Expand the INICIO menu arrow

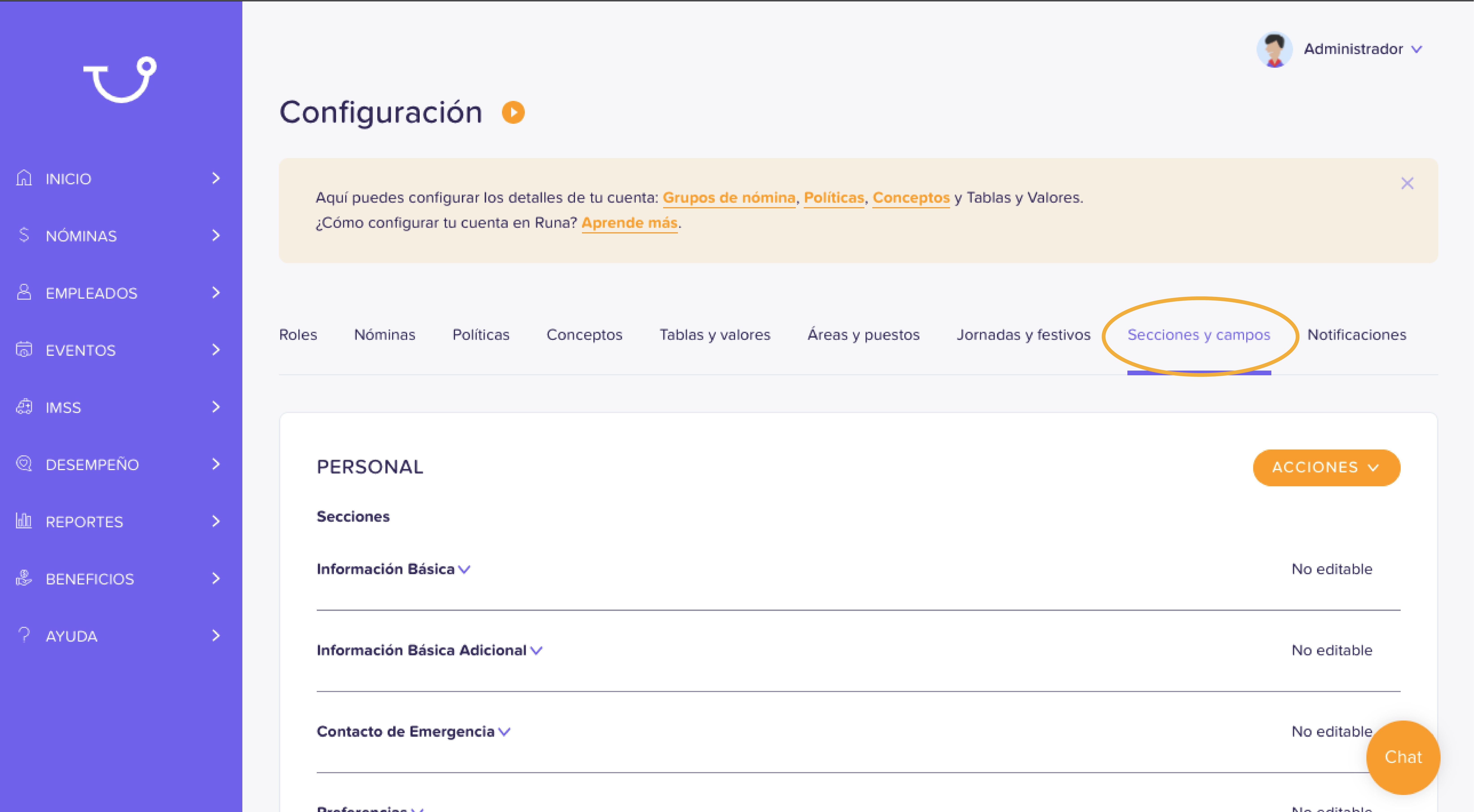tap(216, 178)
